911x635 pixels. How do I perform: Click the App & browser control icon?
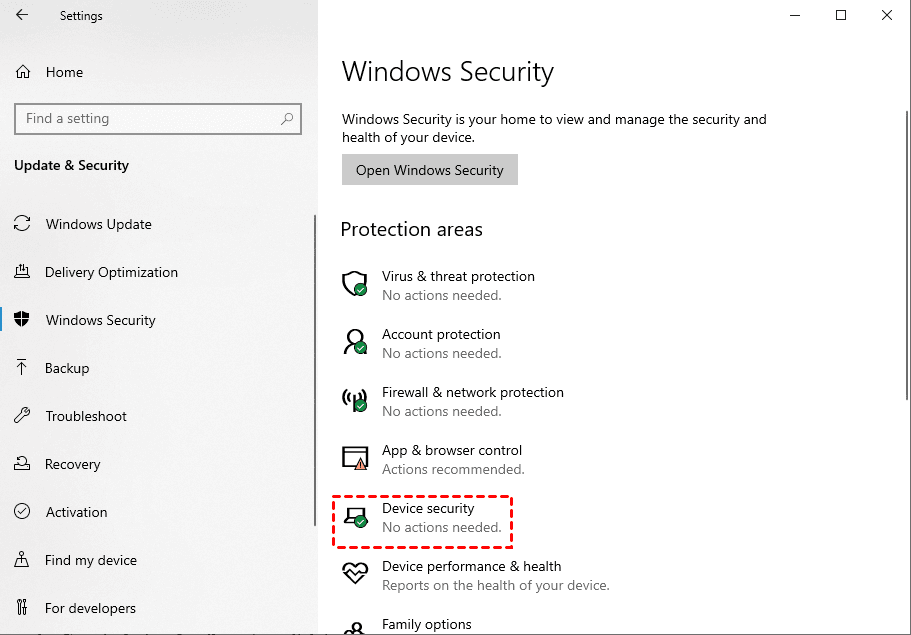(355, 458)
